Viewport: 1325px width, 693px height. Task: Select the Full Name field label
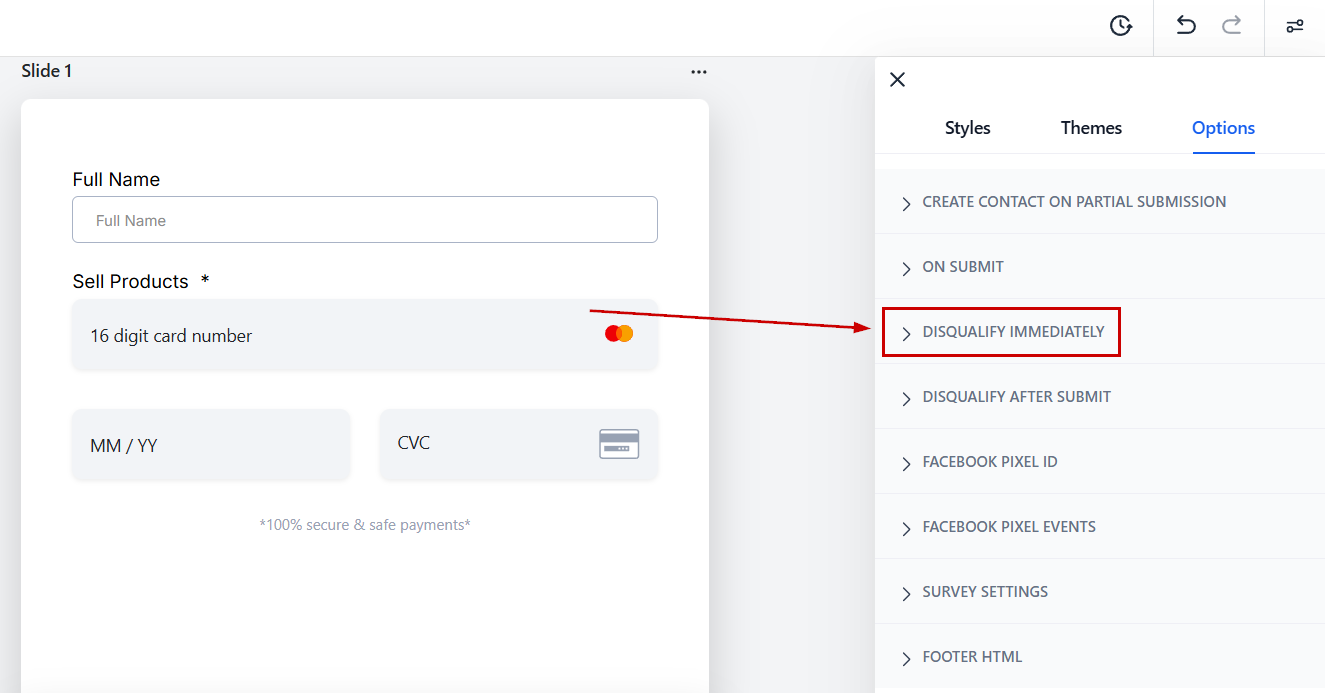[116, 180]
